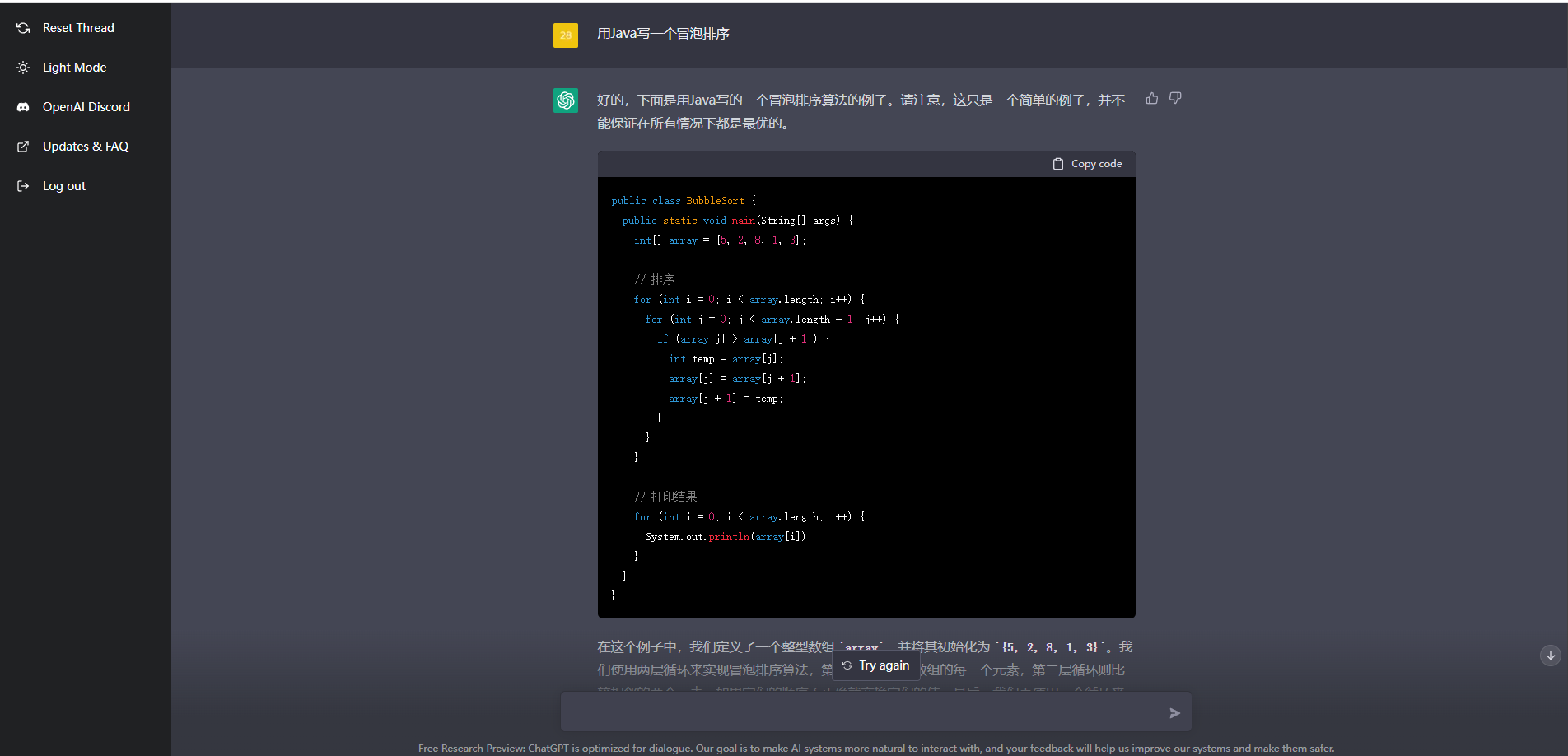Click the 'public static void main' code line
Image resolution: width=1568 pixels, height=756 pixels.
(738, 221)
